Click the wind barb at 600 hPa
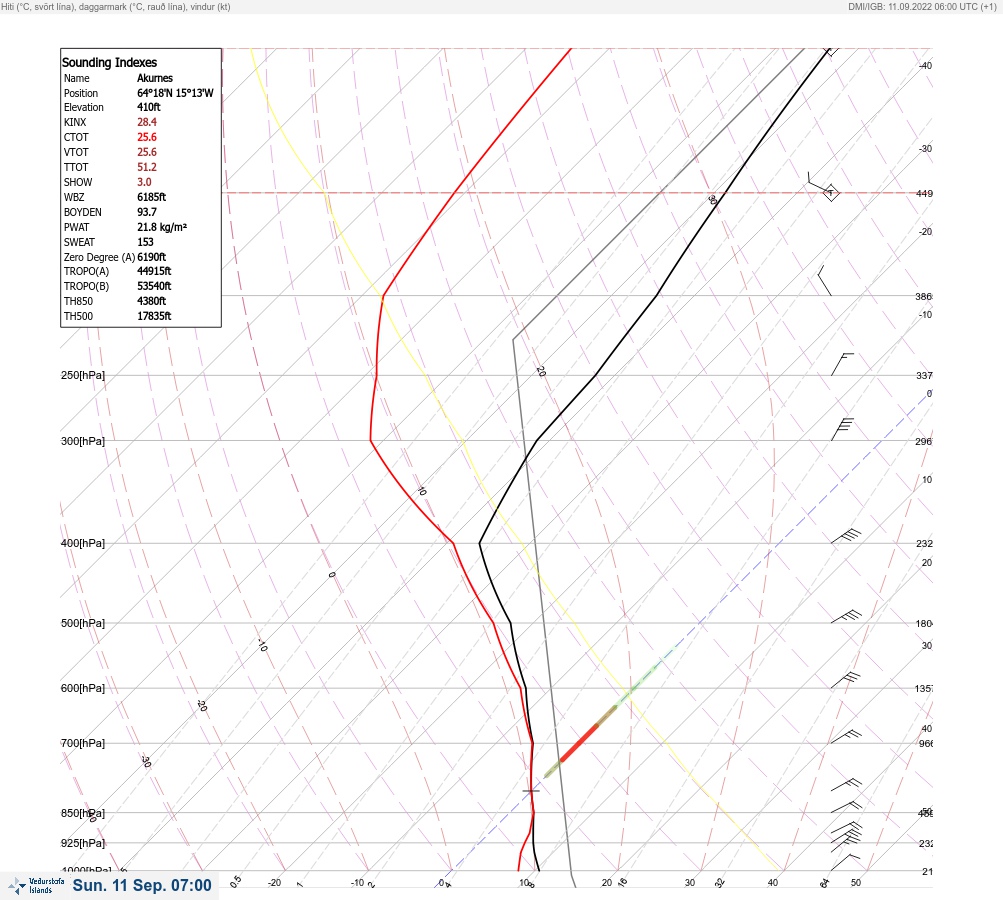The width and height of the screenshot is (1003, 900). tap(846, 680)
